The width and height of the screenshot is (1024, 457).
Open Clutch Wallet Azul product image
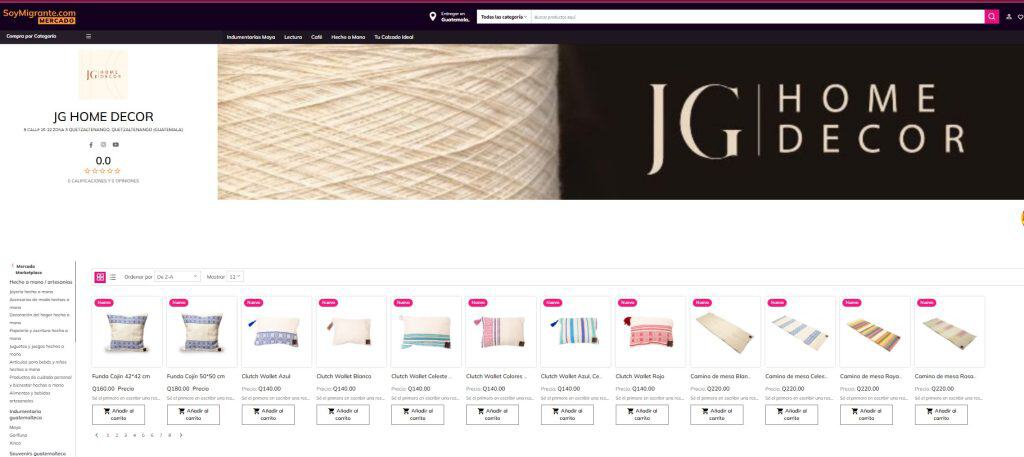[276, 332]
